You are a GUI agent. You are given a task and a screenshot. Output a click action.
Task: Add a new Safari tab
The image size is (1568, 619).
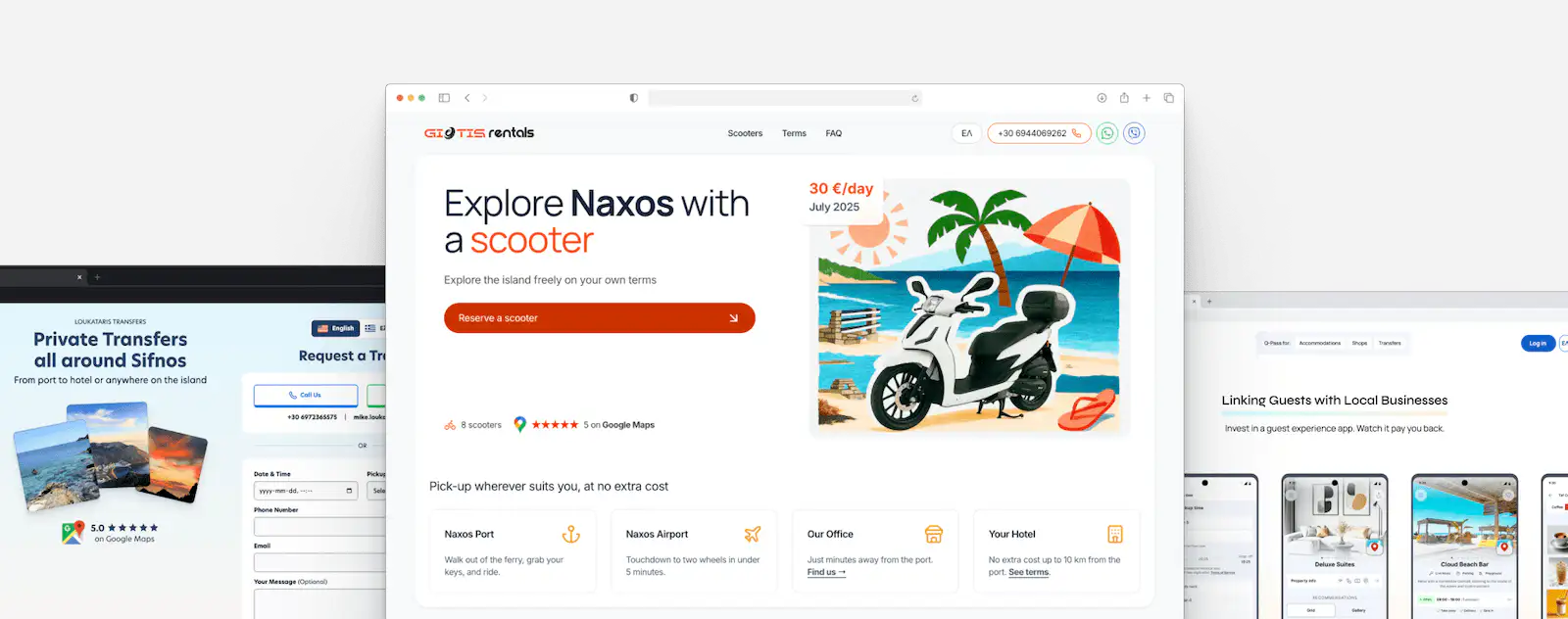click(x=1146, y=98)
